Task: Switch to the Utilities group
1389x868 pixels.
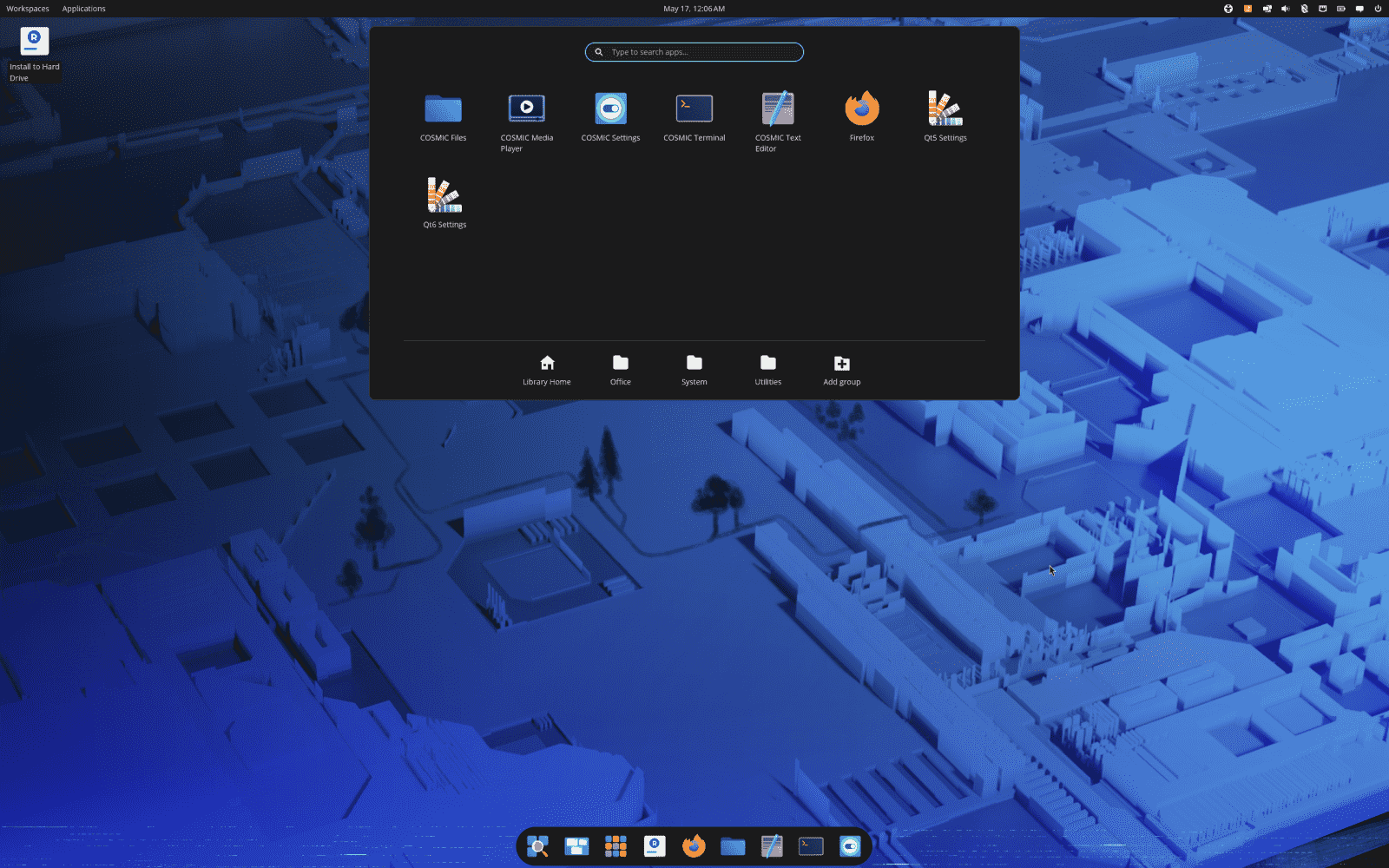Action: 768,371
